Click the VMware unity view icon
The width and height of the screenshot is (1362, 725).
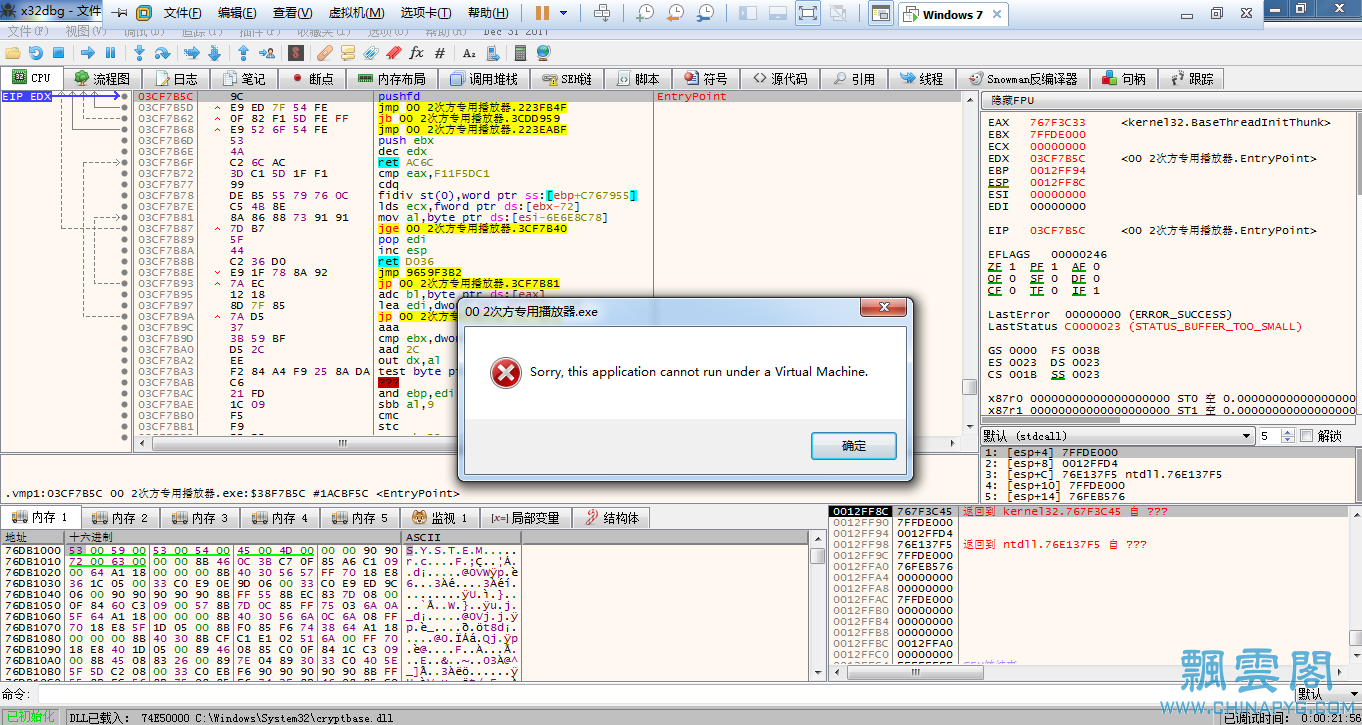pyautogui.click(x=838, y=13)
